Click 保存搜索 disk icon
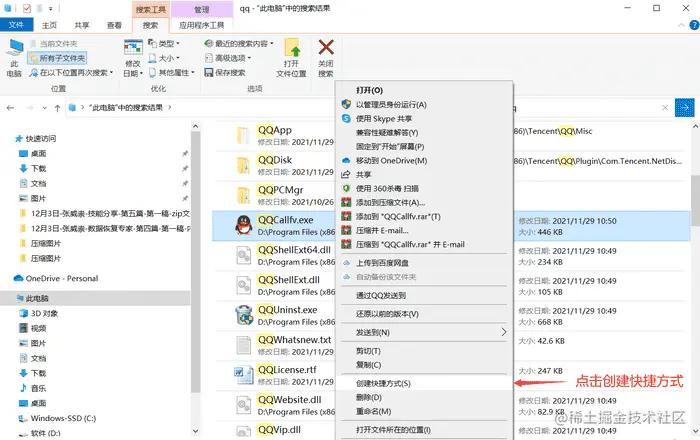This screenshot has height=440, width=700. point(208,72)
